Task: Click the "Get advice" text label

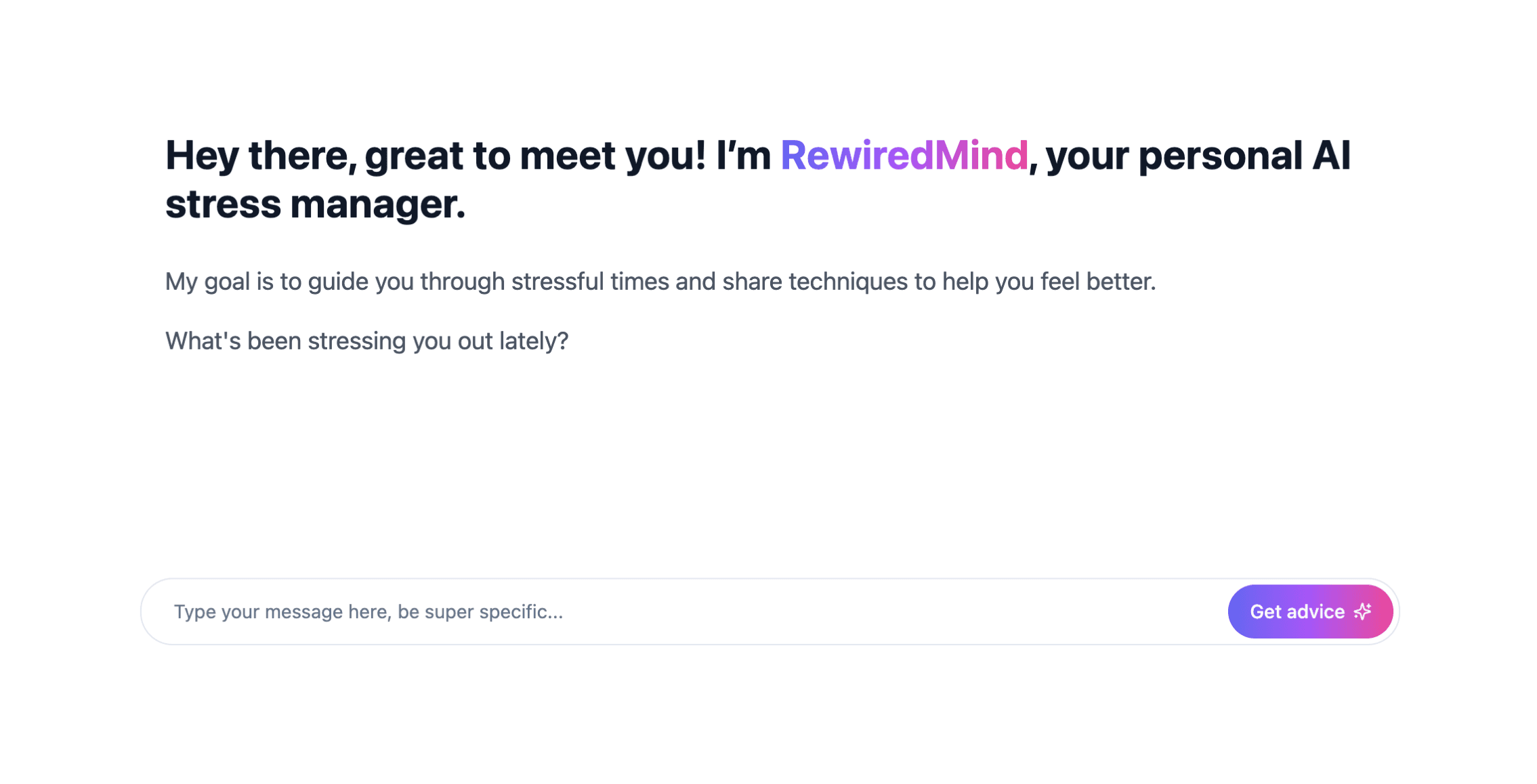Action: [1297, 611]
